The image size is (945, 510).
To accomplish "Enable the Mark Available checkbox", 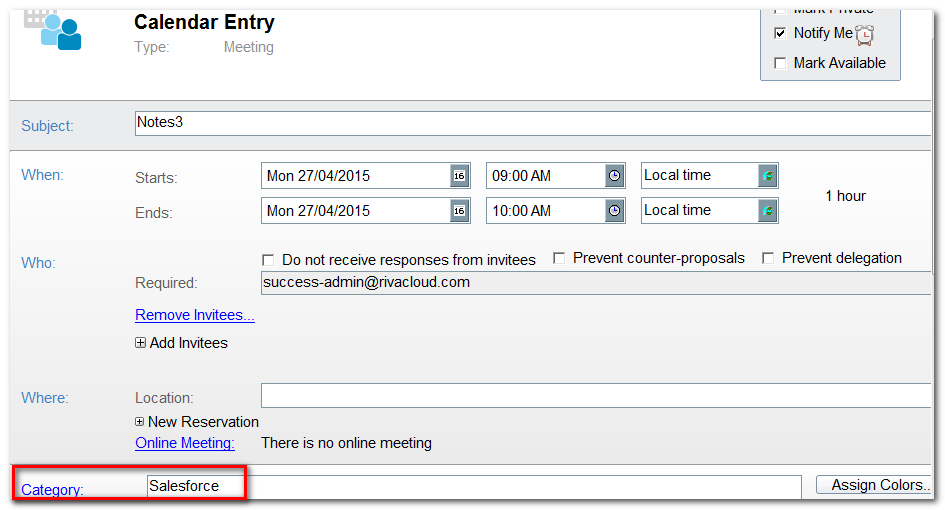I will coord(780,63).
